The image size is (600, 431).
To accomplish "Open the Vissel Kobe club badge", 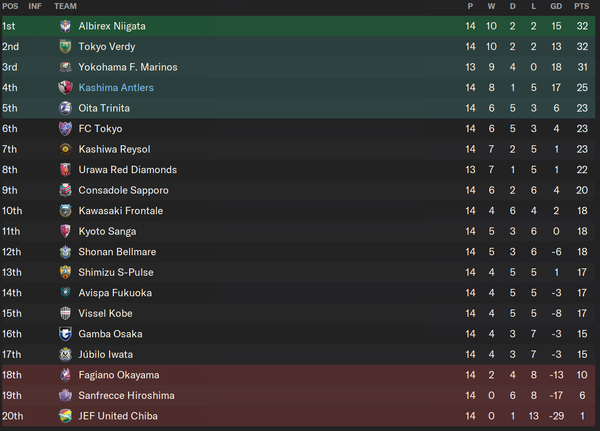I will (x=65, y=313).
